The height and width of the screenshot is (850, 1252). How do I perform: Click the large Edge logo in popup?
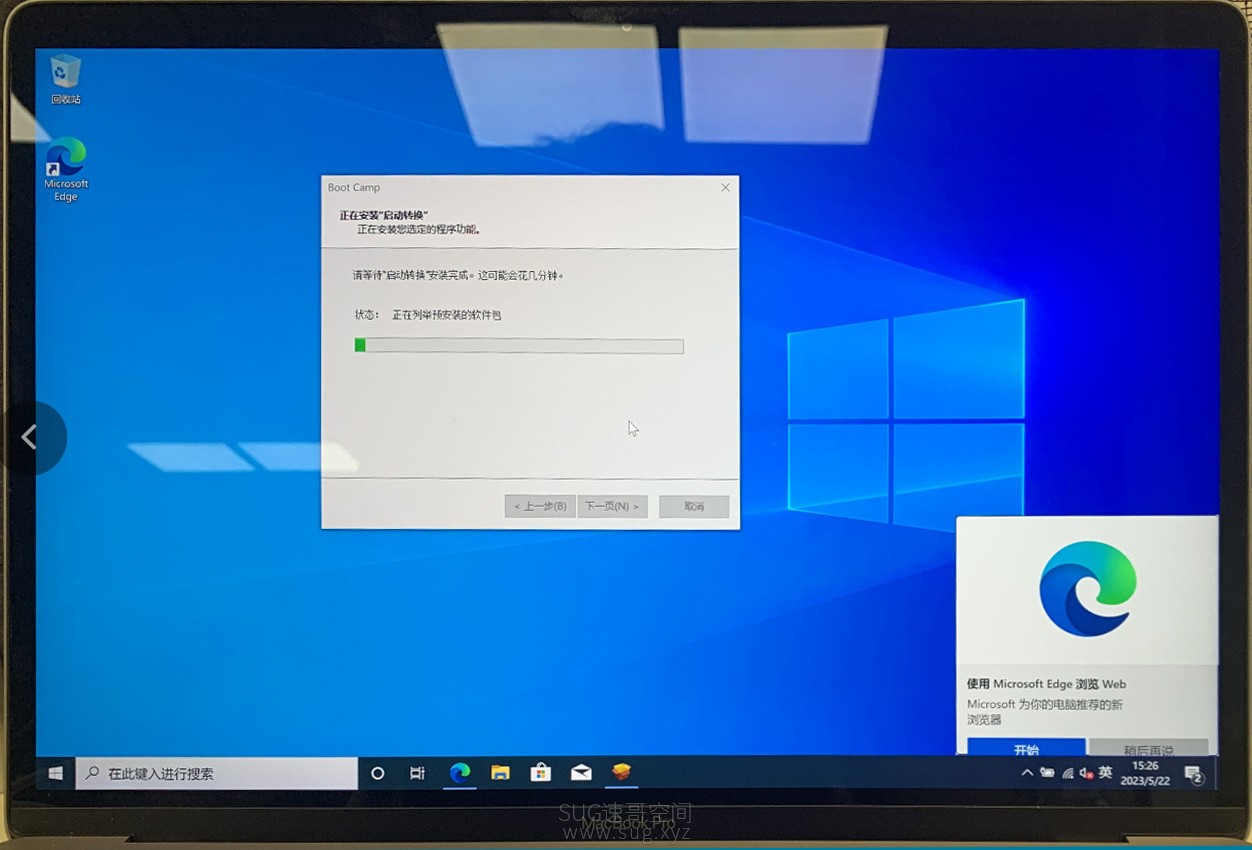point(1087,590)
